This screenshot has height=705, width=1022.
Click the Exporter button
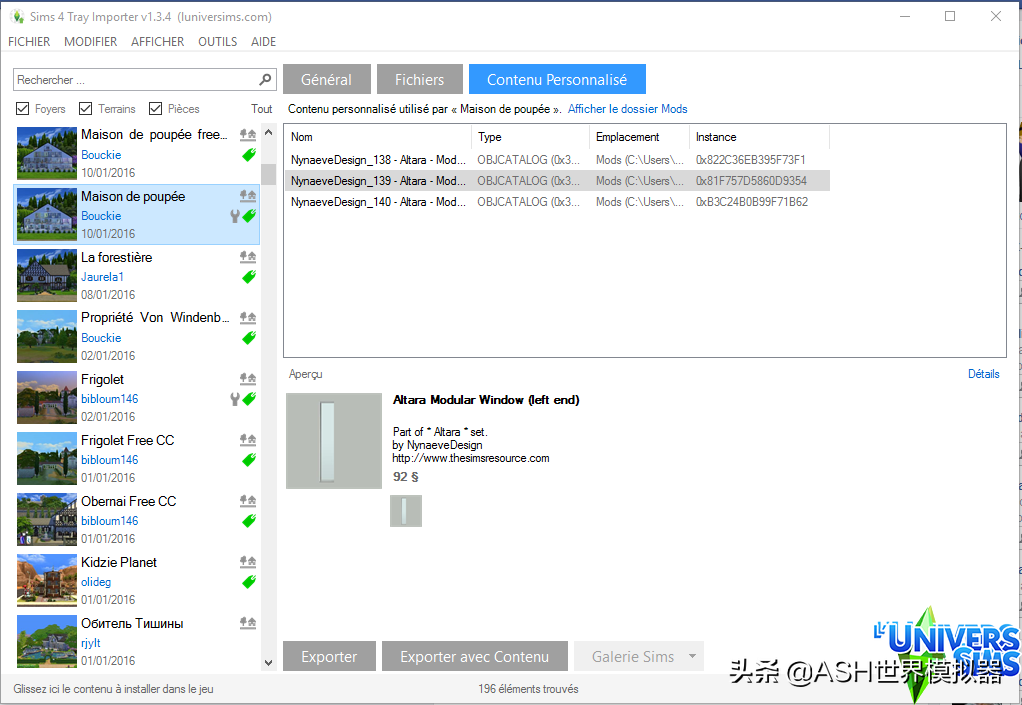pyautogui.click(x=329, y=656)
